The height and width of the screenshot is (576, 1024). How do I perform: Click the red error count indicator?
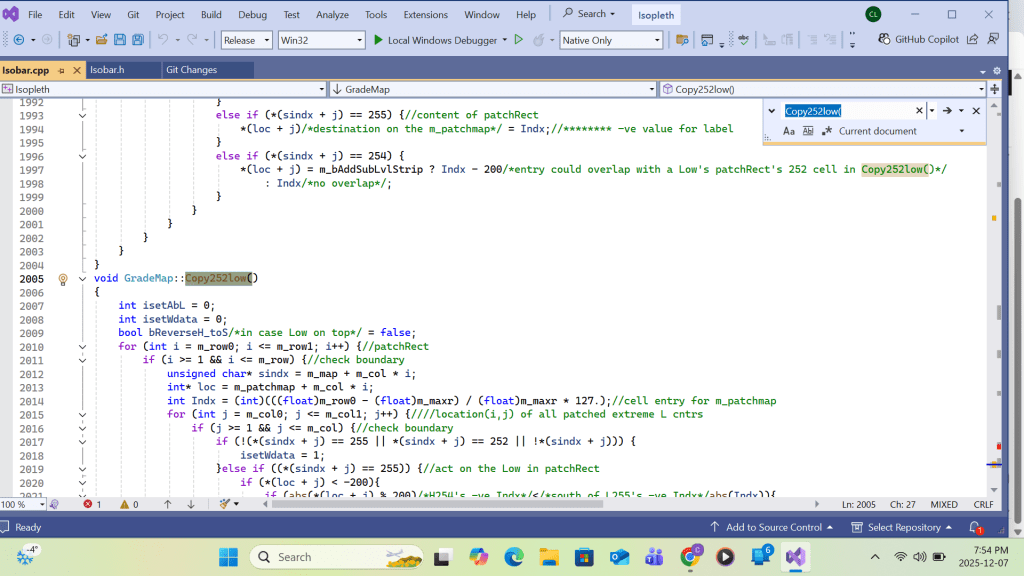92,505
